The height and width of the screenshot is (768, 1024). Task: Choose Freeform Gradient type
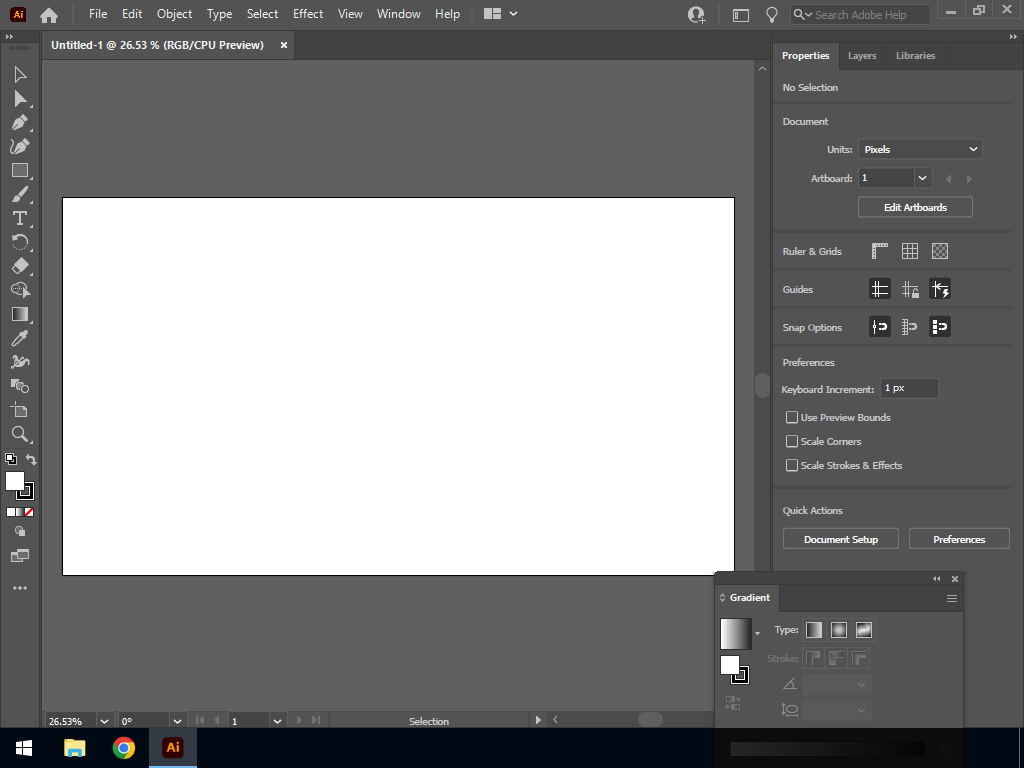pyautogui.click(x=863, y=630)
